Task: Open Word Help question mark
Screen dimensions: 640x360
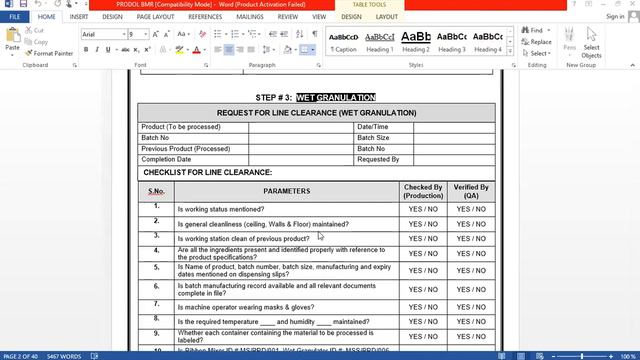Action: [x=574, y=4]
